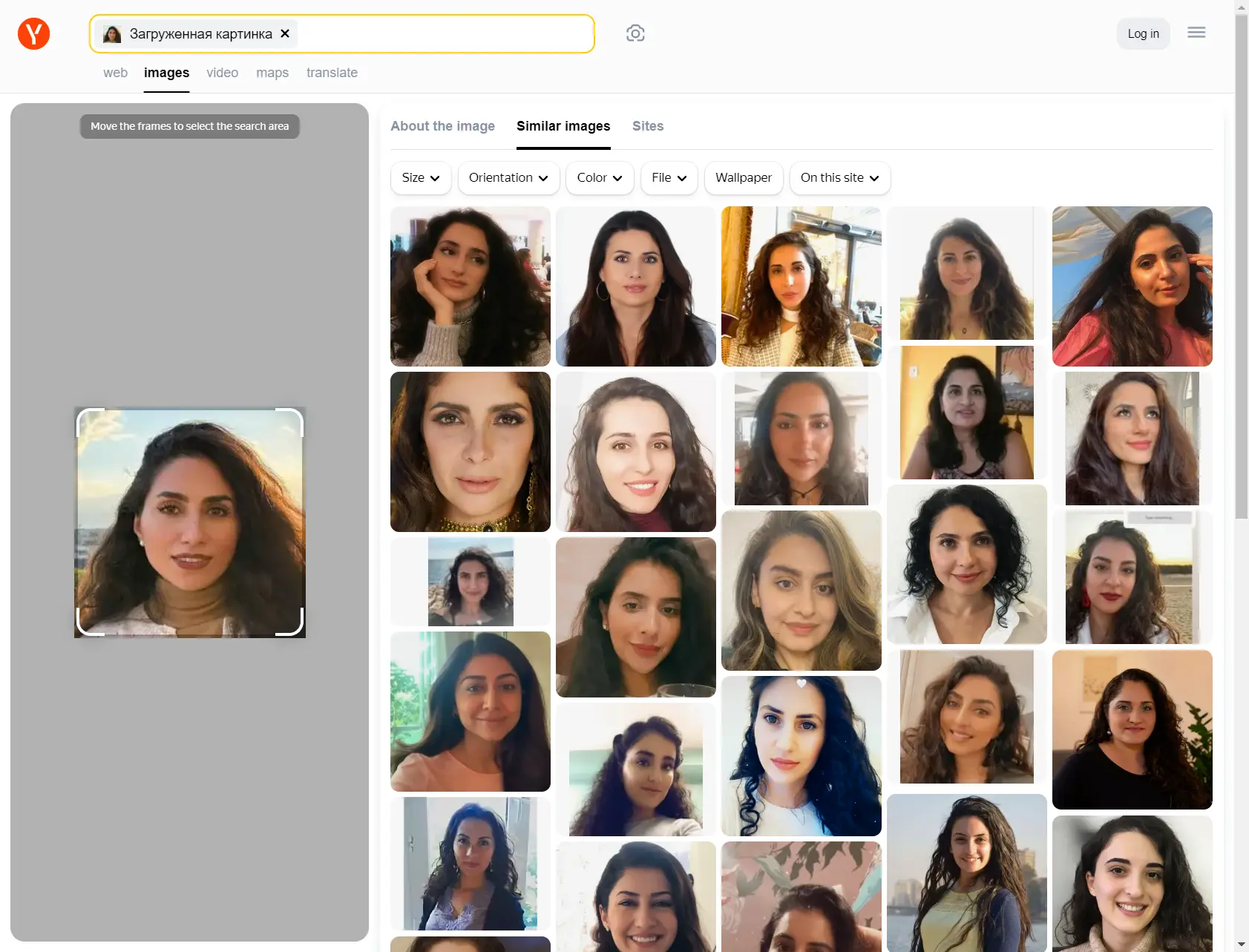Click the uploaded picture thumbnail in search box
Image resolution: width=1249 pixels, height=952 pixels.
[112, 34]
